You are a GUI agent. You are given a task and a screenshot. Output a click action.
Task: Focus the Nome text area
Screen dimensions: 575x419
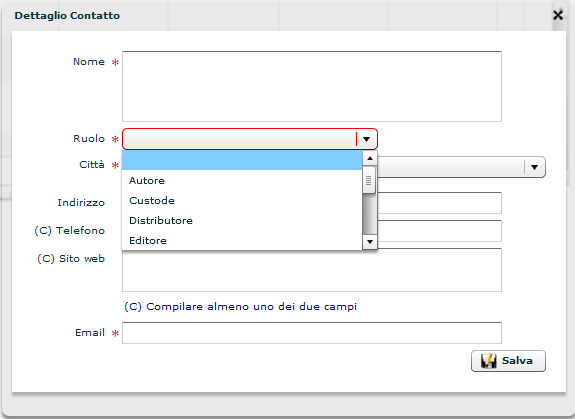tap(312, 87)
